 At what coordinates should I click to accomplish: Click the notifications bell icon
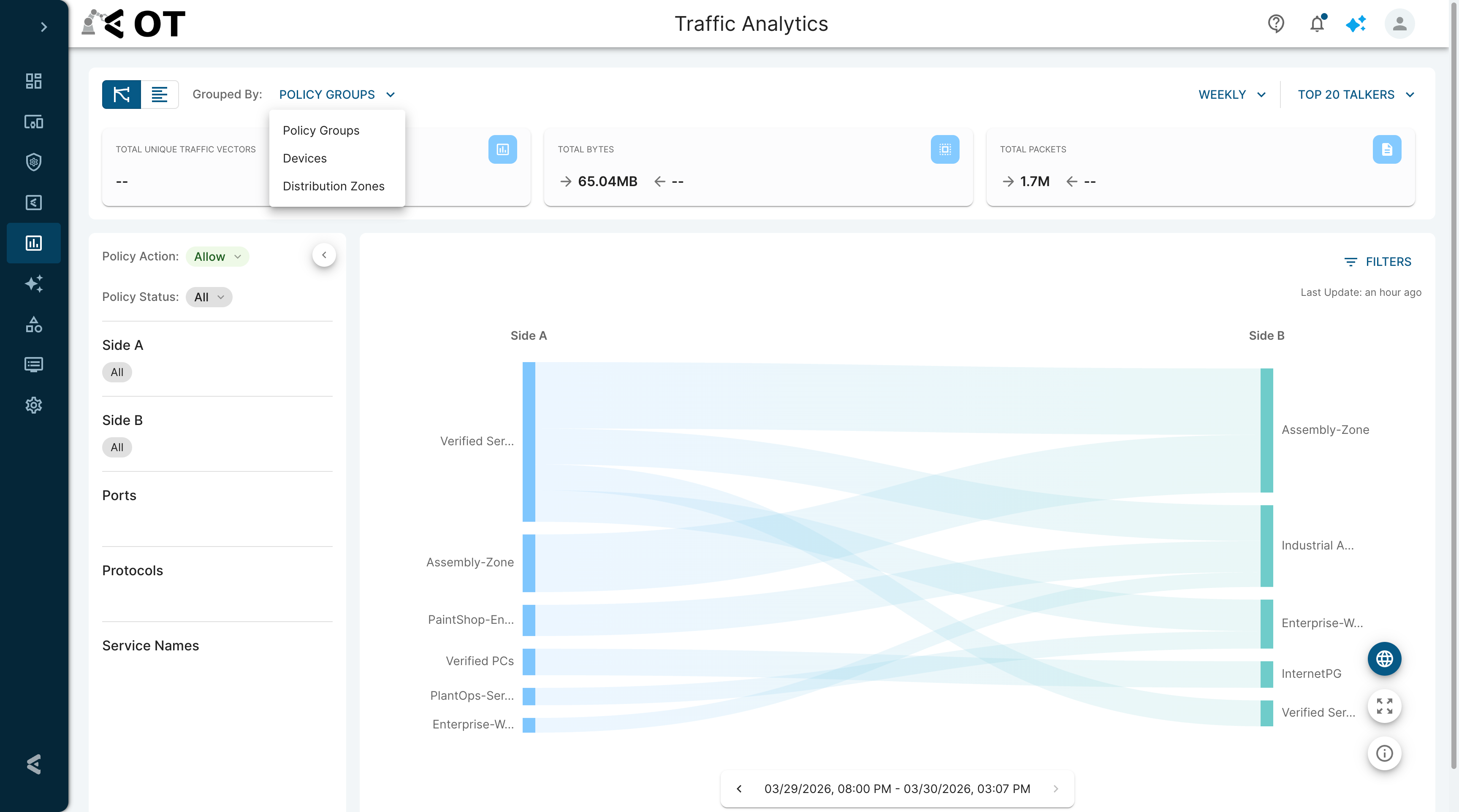pos(1317,24)
